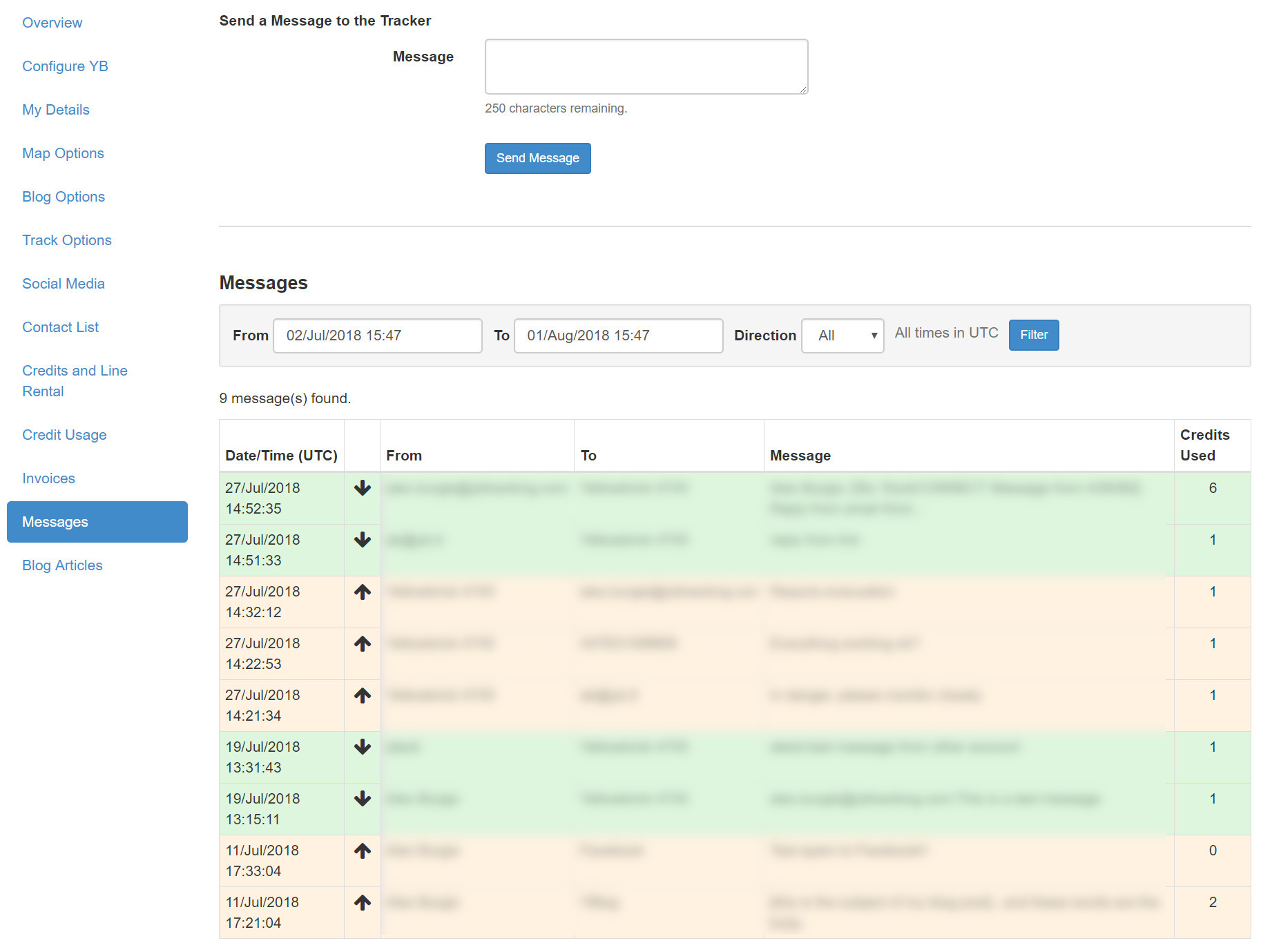Click the down arrow icon in the 27/Jul/2018 14:51:33 row

click(363, 540)
